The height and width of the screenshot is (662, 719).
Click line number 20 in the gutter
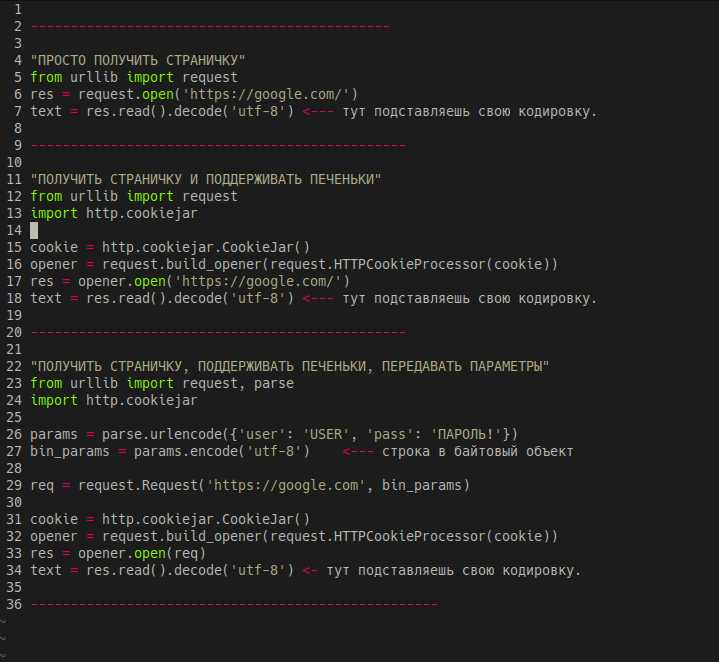coord(14,332)
